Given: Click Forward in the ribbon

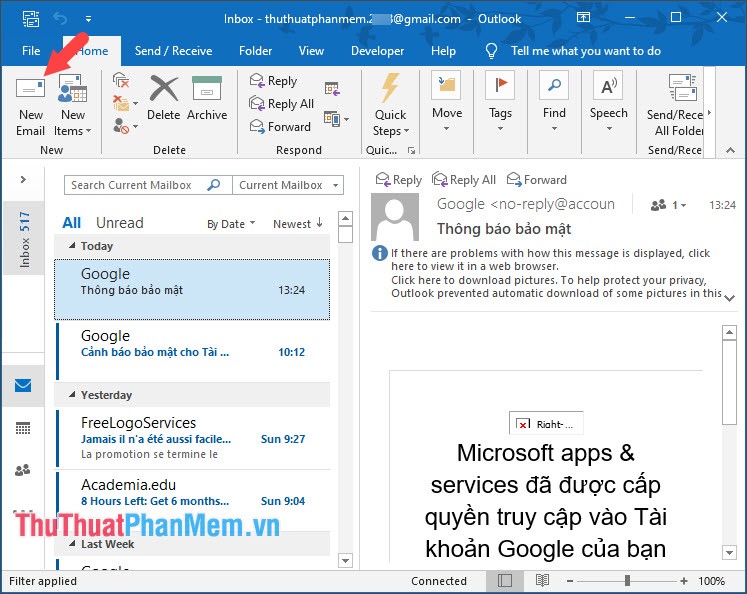Looking at the screenshot, I should point(280,126).
